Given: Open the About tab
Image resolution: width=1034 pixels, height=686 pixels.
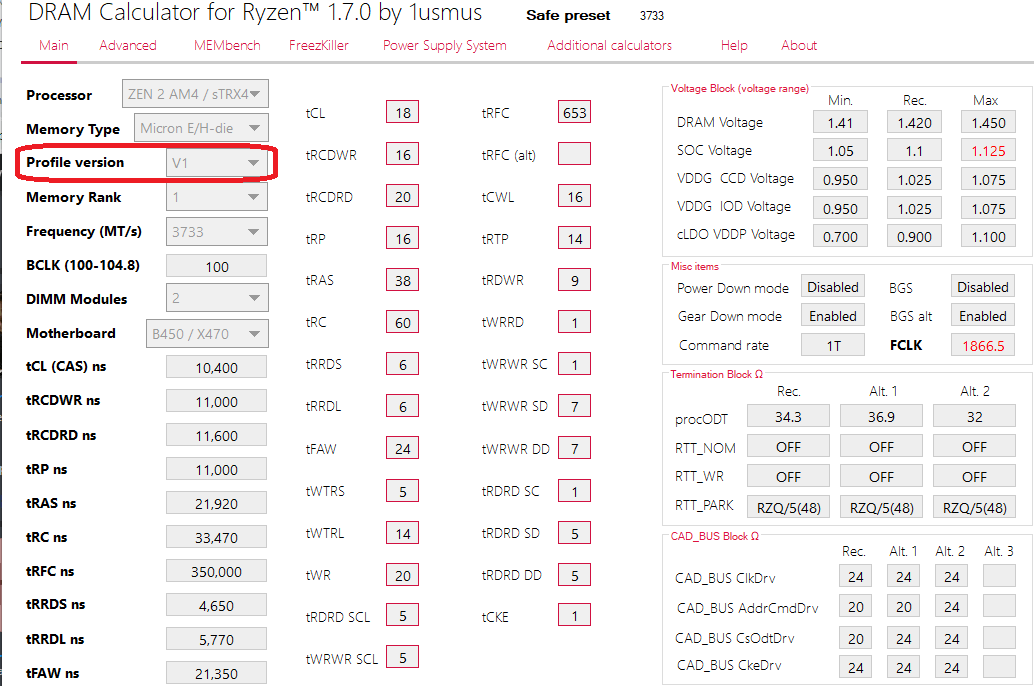Looking at the screenshot, I should point(799,46).
